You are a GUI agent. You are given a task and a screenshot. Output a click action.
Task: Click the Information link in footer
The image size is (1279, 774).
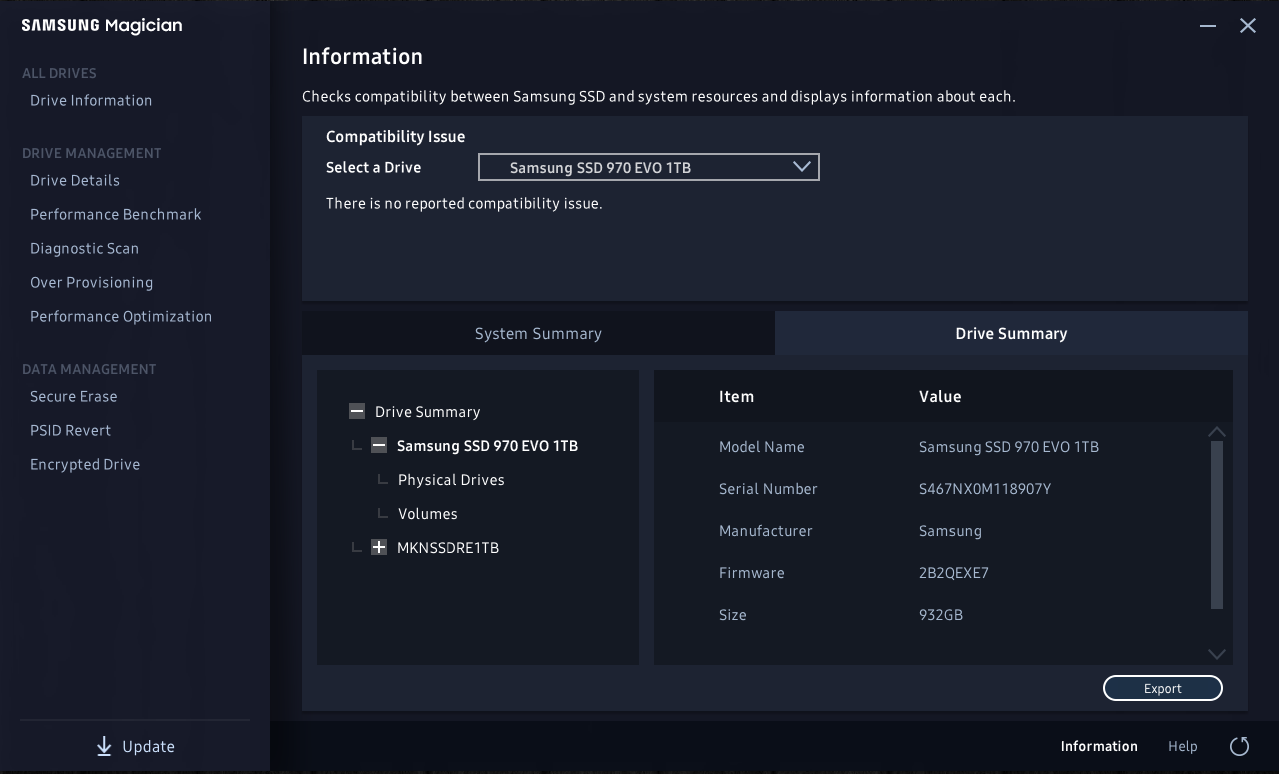tap(1099, 746)
